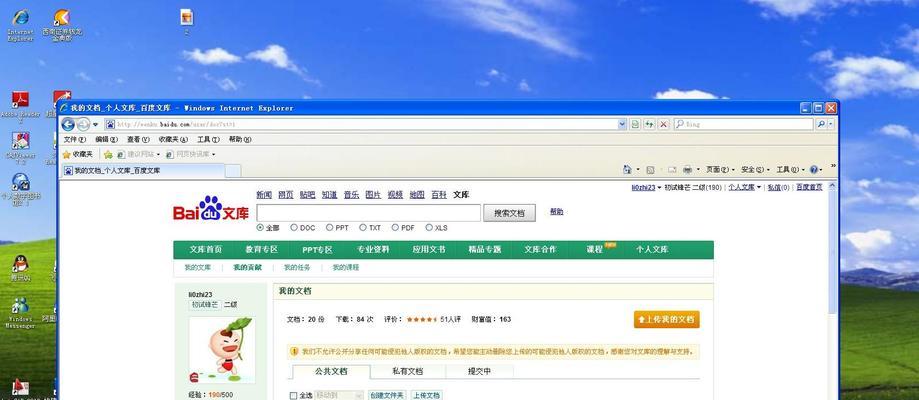Click the 创建文件夹 button
This screenshot has width=919, height=400.
pos(387,396)
